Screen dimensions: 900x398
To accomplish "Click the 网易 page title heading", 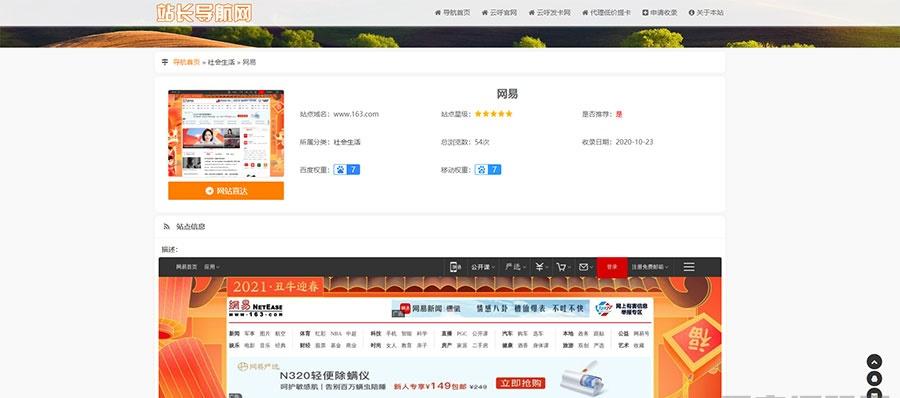I will (507, 94).
